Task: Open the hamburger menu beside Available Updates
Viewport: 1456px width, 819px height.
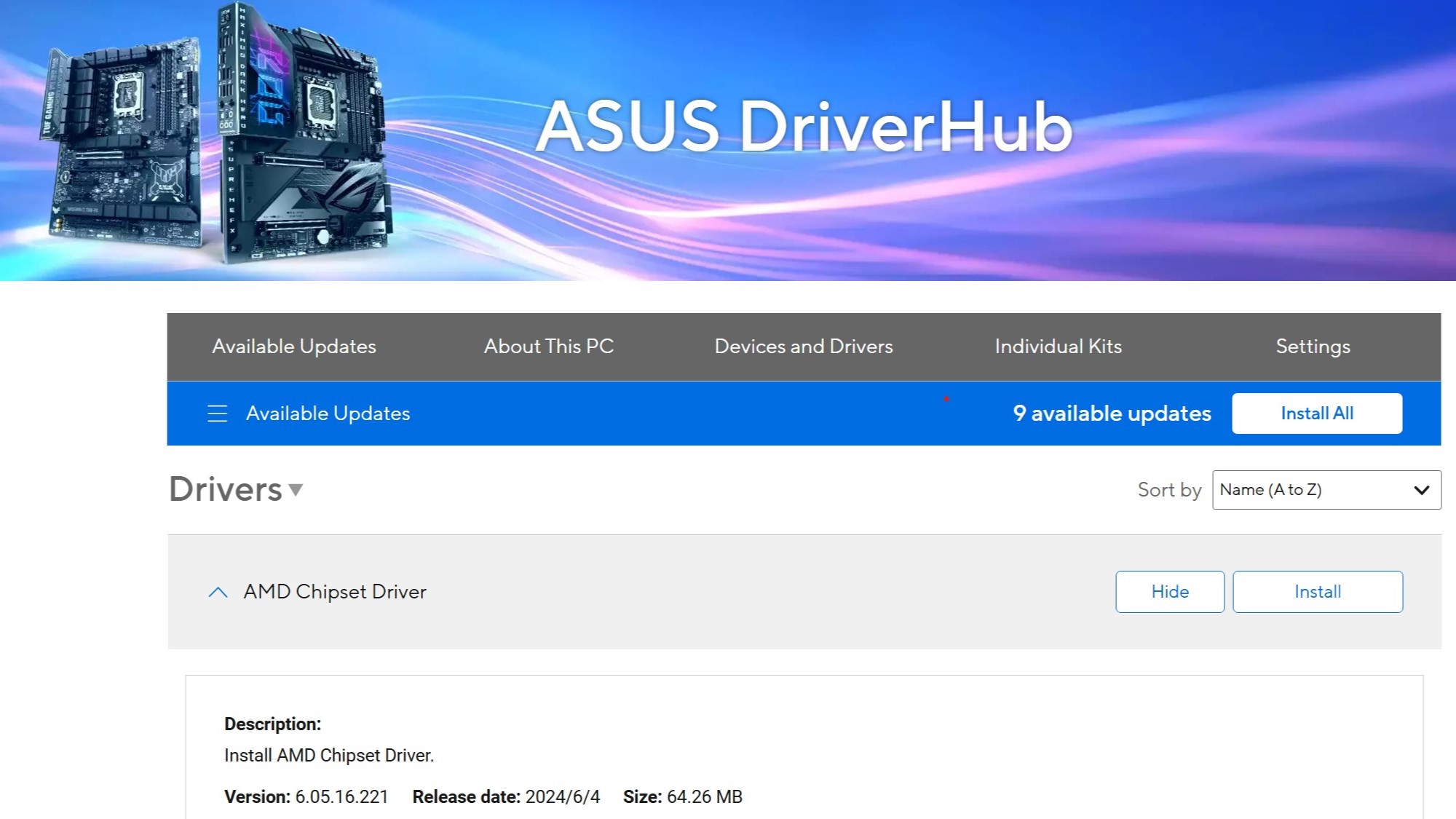Action: pos(217,414)
